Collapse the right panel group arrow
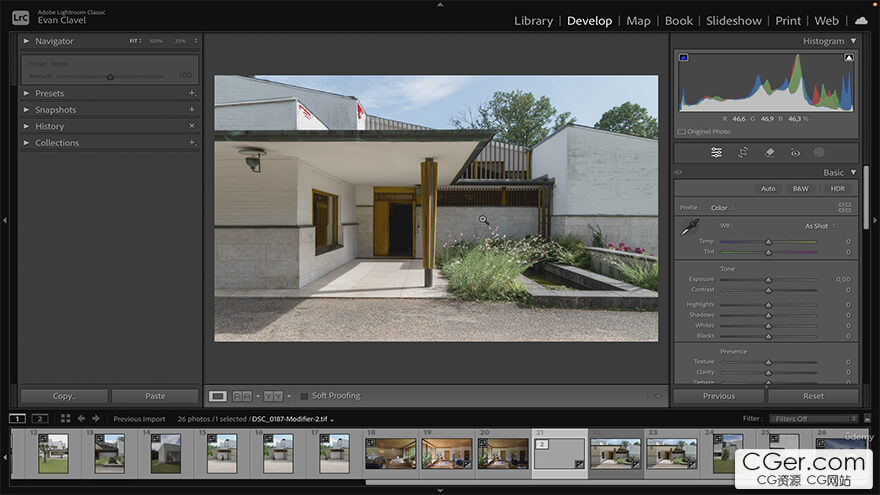 [875, 221]
